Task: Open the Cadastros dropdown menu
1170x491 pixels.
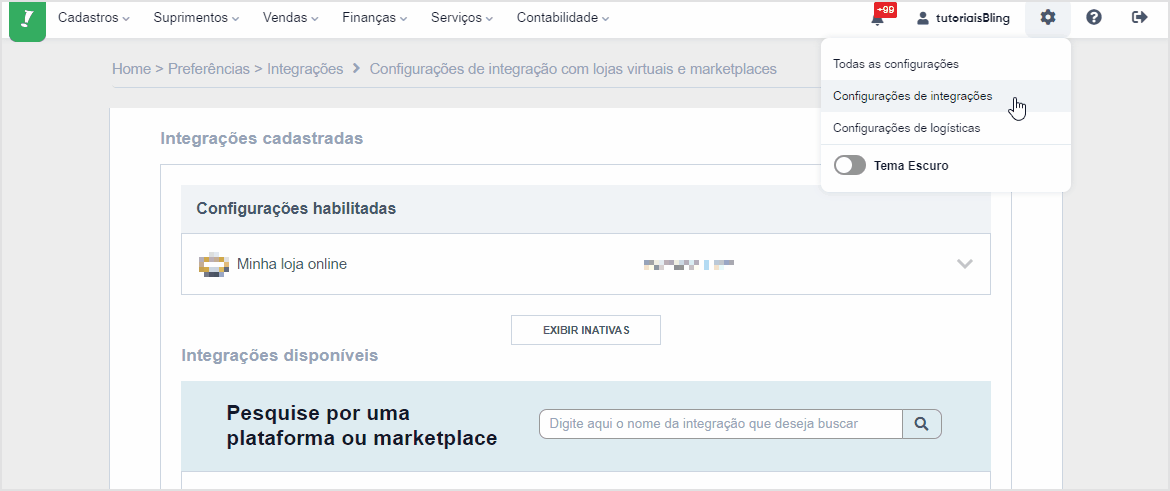Action: (x=94, y=18)
